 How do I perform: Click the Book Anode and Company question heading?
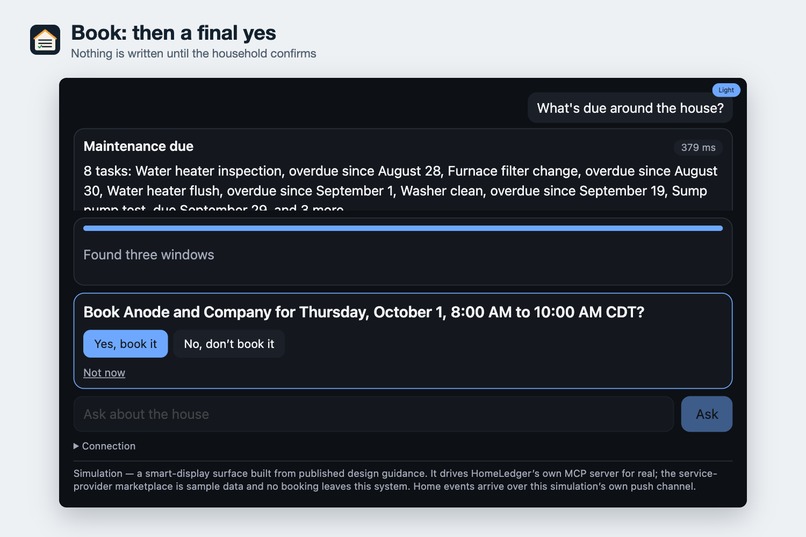point(363,312)
